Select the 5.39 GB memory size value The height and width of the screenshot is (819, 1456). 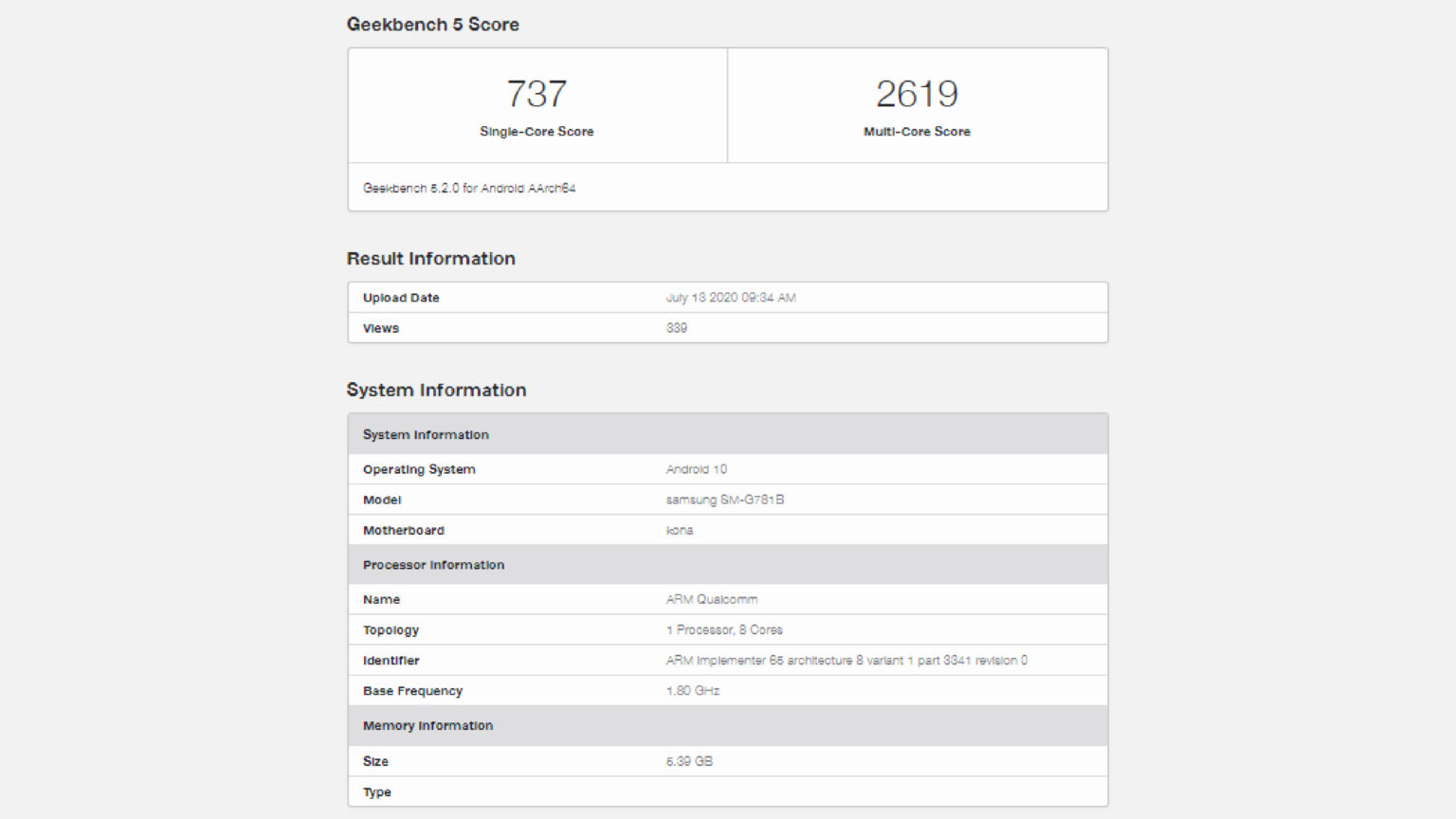click(x=689, y=761)
